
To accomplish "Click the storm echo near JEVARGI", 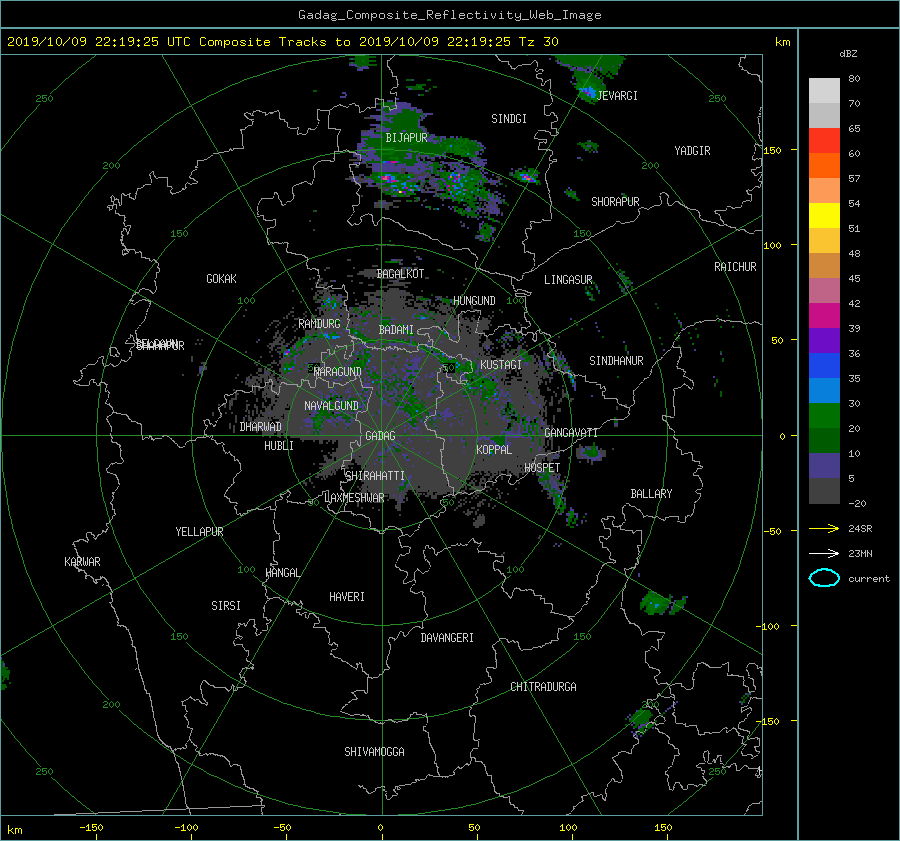I will (587, 92).
